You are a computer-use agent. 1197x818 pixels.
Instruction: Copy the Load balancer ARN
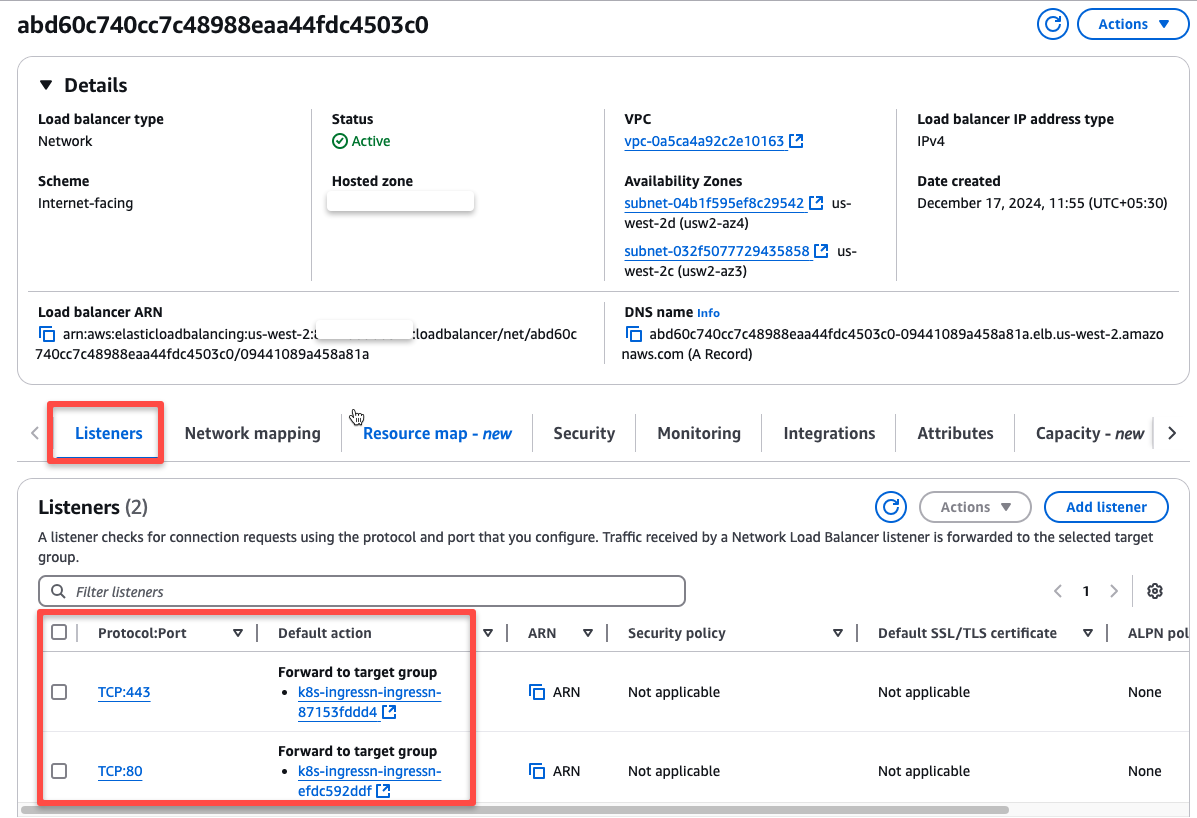click(x=47, y=334)
